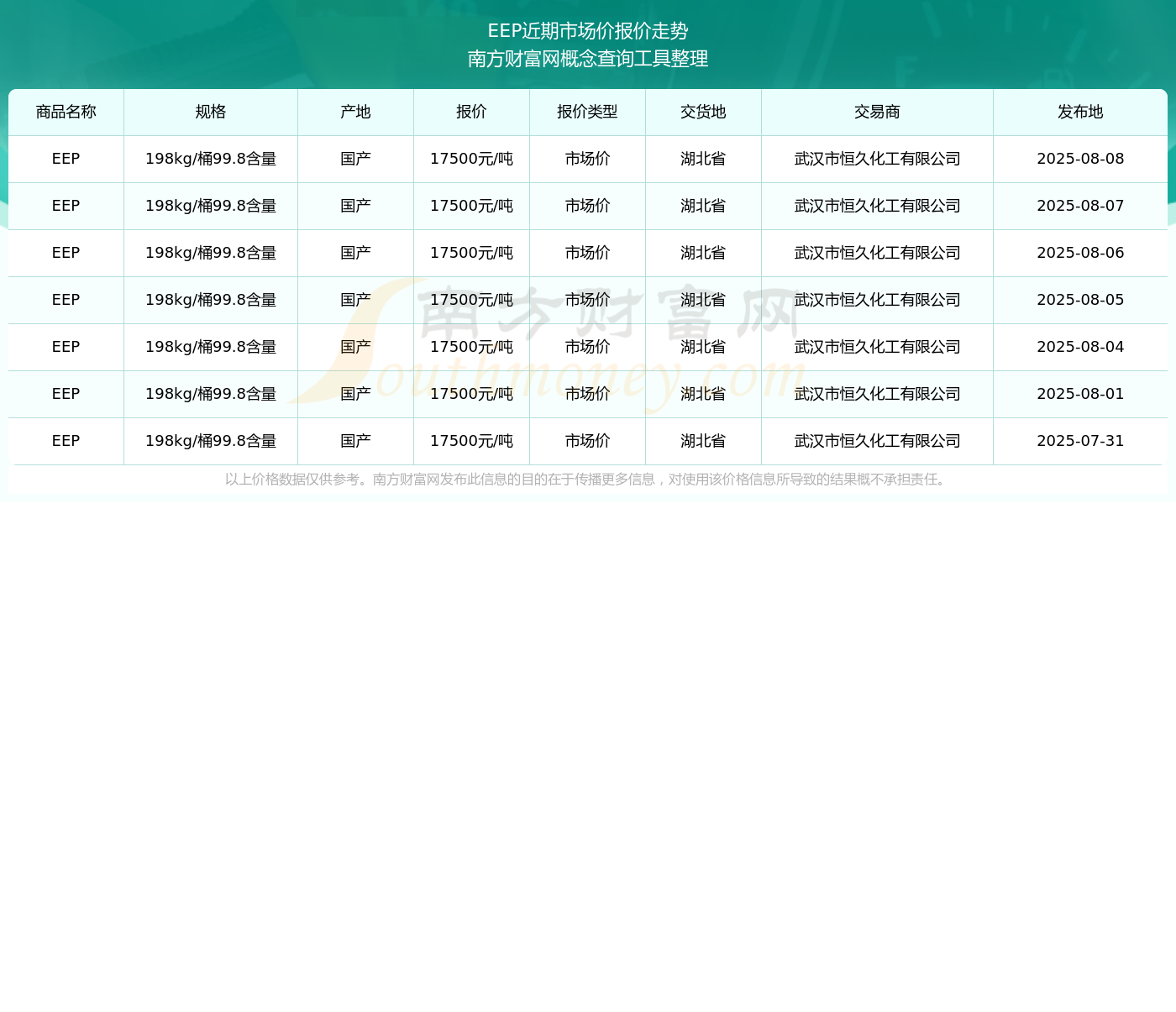Click '湖北省' in the 2025-08-08 row

point(704,159)
